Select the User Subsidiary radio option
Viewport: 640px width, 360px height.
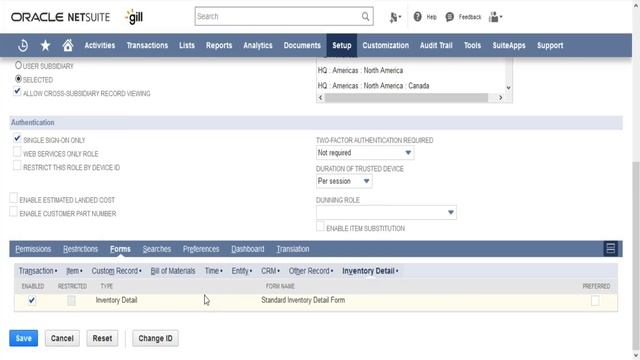click(x=18, y=65)
